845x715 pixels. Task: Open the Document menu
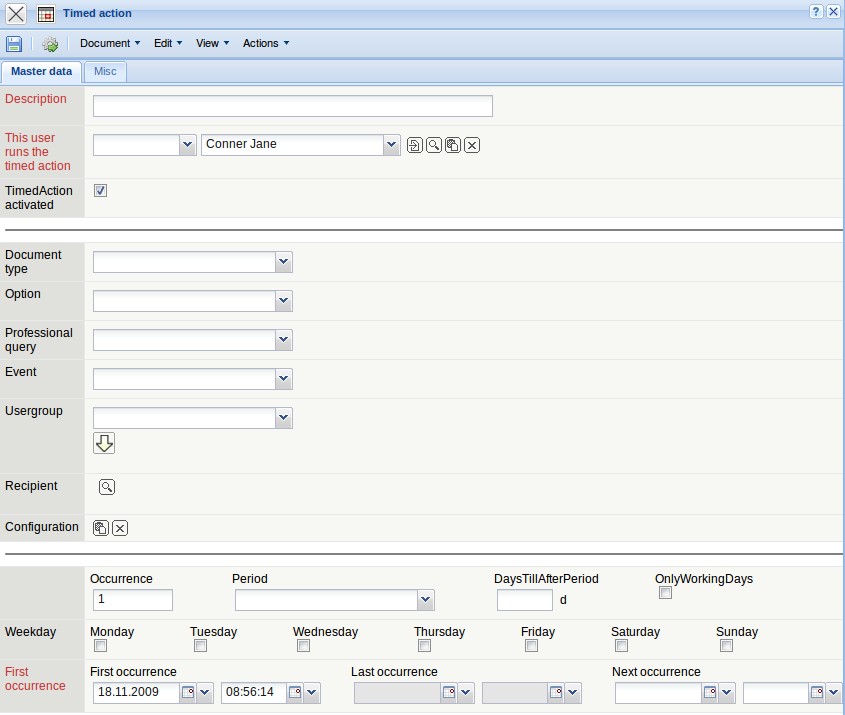(x=109, y=44)
